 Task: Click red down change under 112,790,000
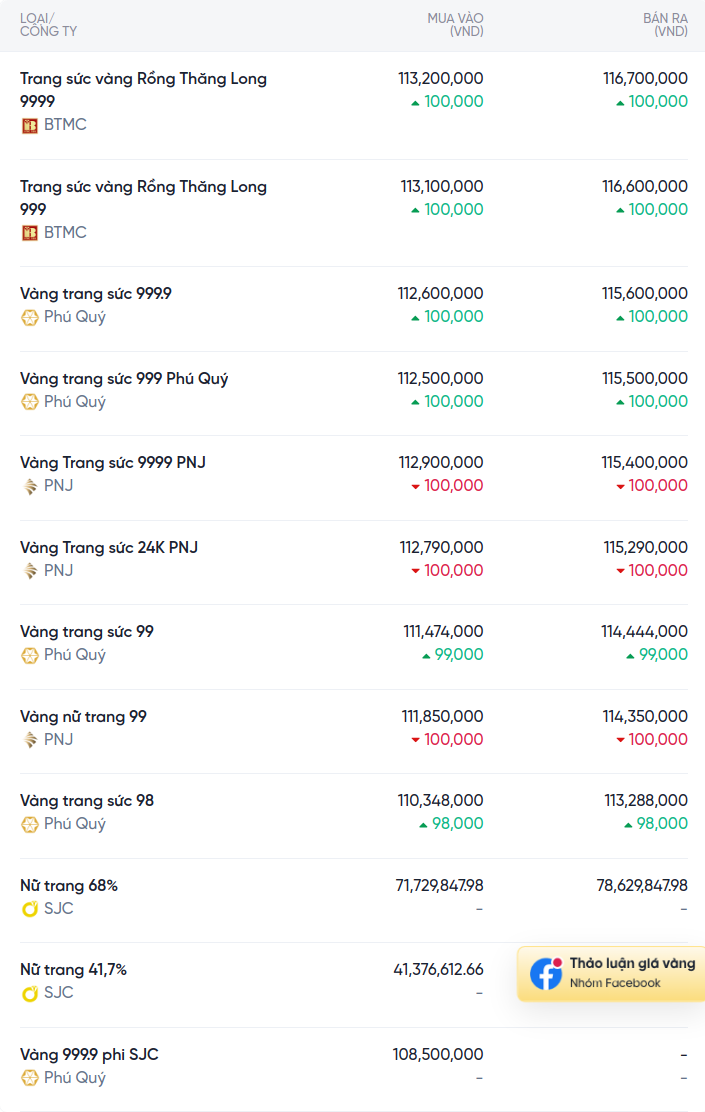(x=447, y=571)
